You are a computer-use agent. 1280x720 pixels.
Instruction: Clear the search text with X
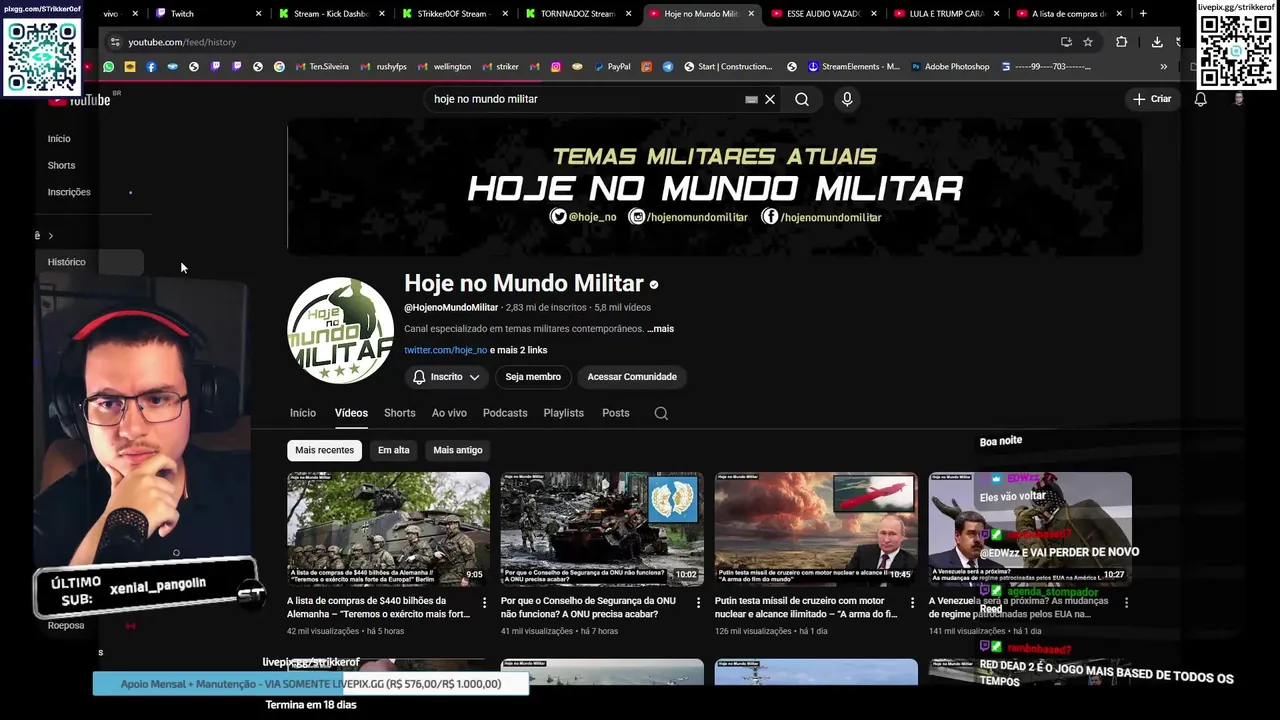pyautogui.click(x=770, y=99)
